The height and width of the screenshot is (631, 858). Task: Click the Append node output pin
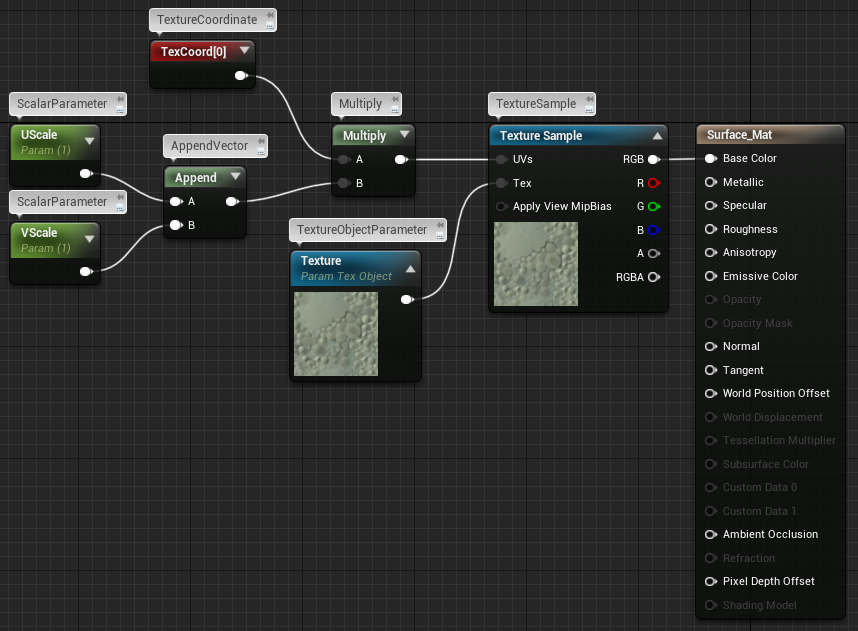coord(232,202)
